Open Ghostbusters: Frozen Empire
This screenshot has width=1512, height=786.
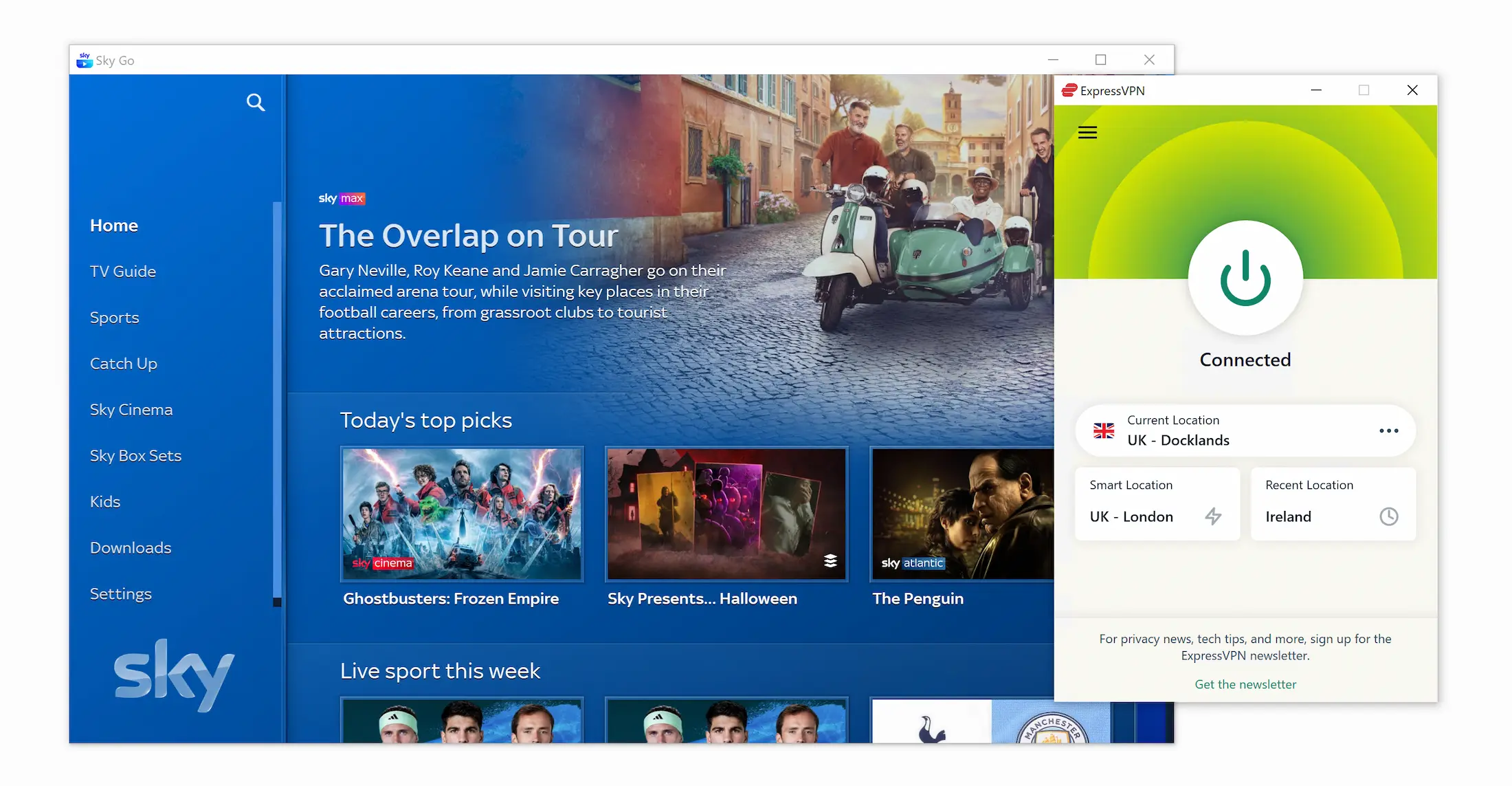click(461, 514)
